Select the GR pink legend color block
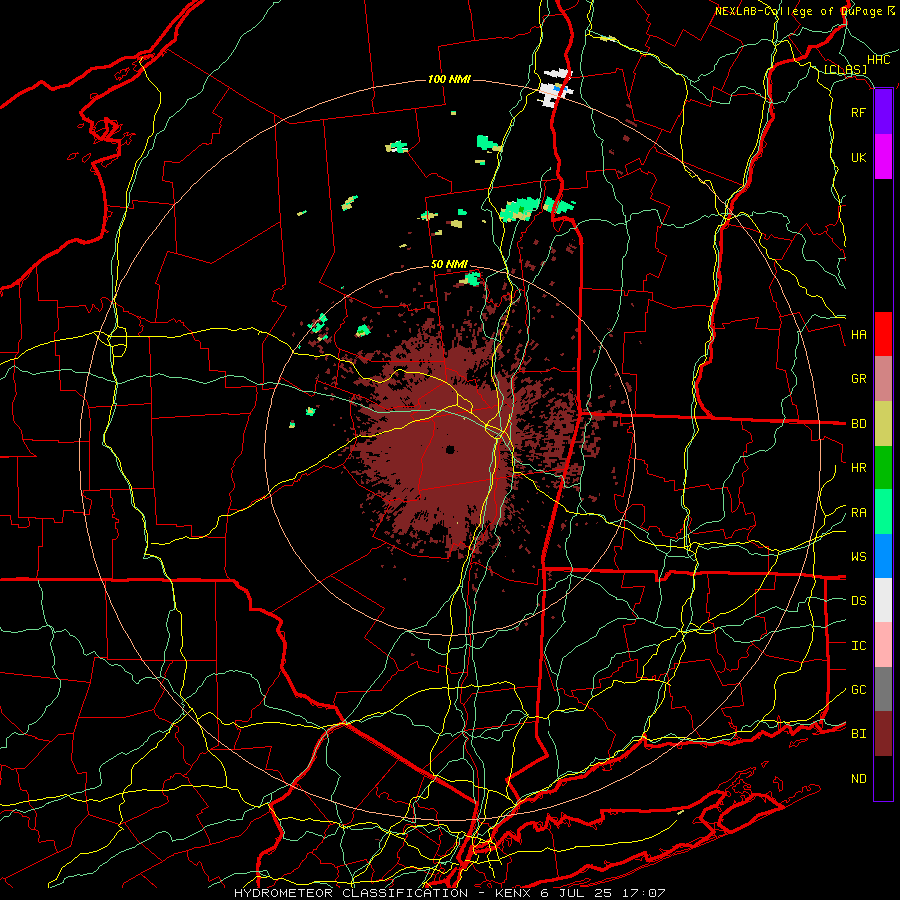 pyautogui.click(x=883, y=379)
